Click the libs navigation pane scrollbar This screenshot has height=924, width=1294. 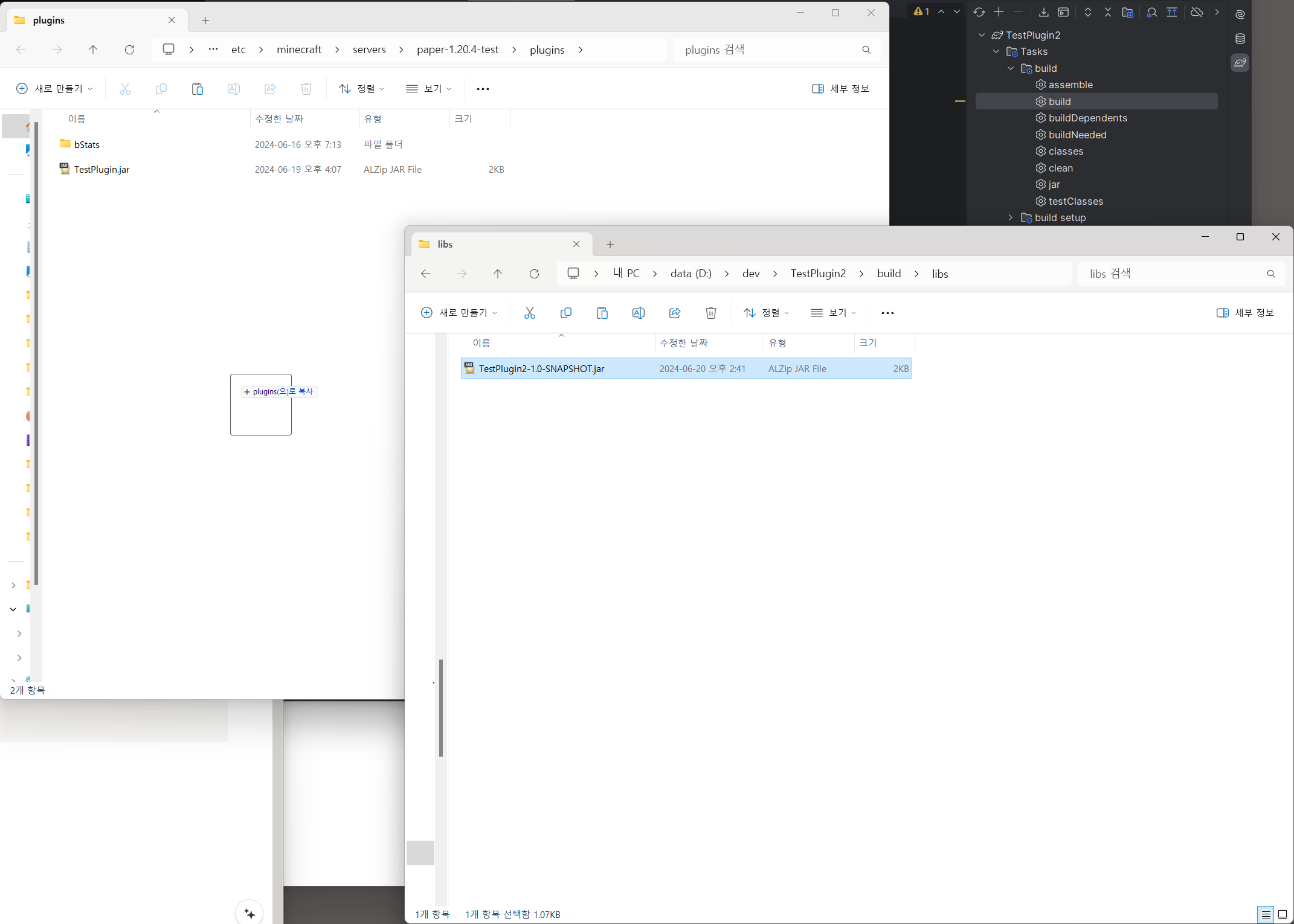[x=441, y=707]
